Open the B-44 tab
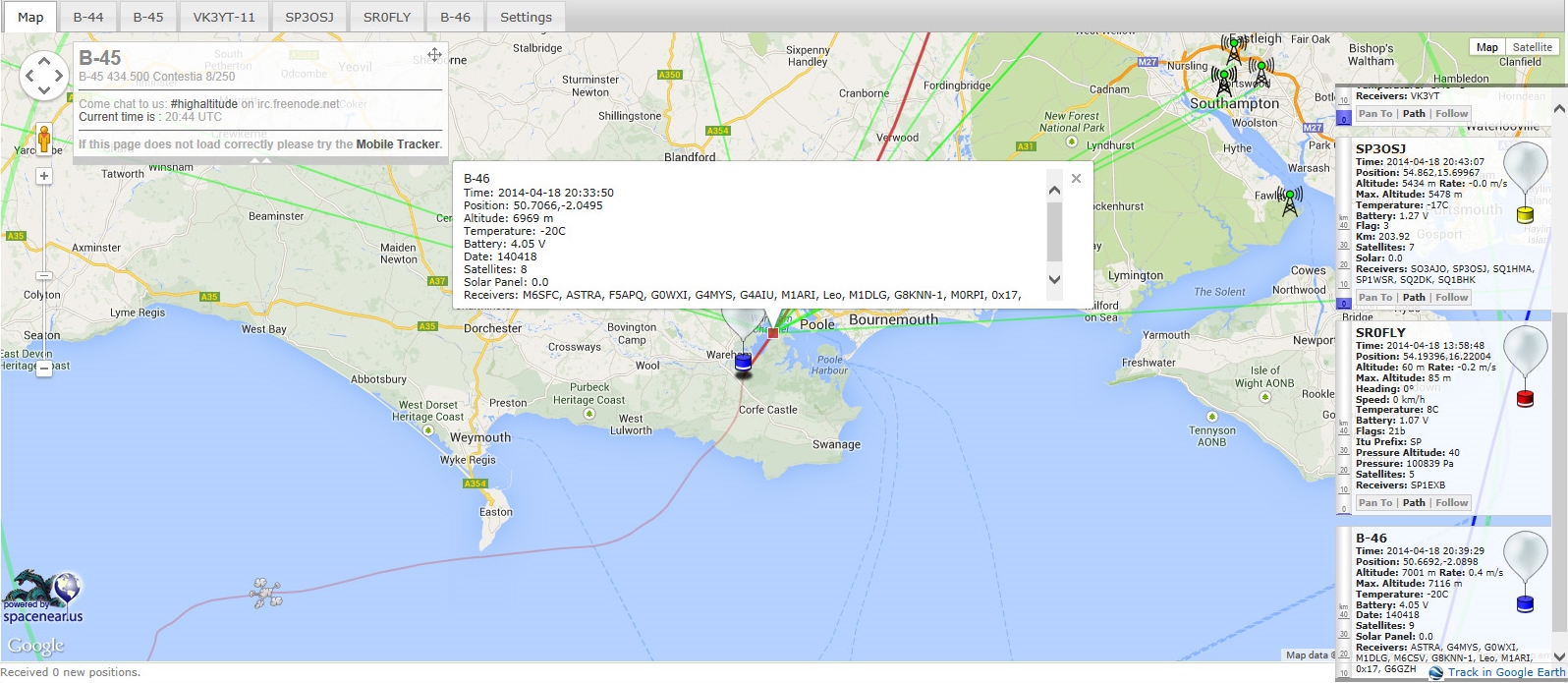The width and height of the screenshot is (1568, 683). pos(88,17)
